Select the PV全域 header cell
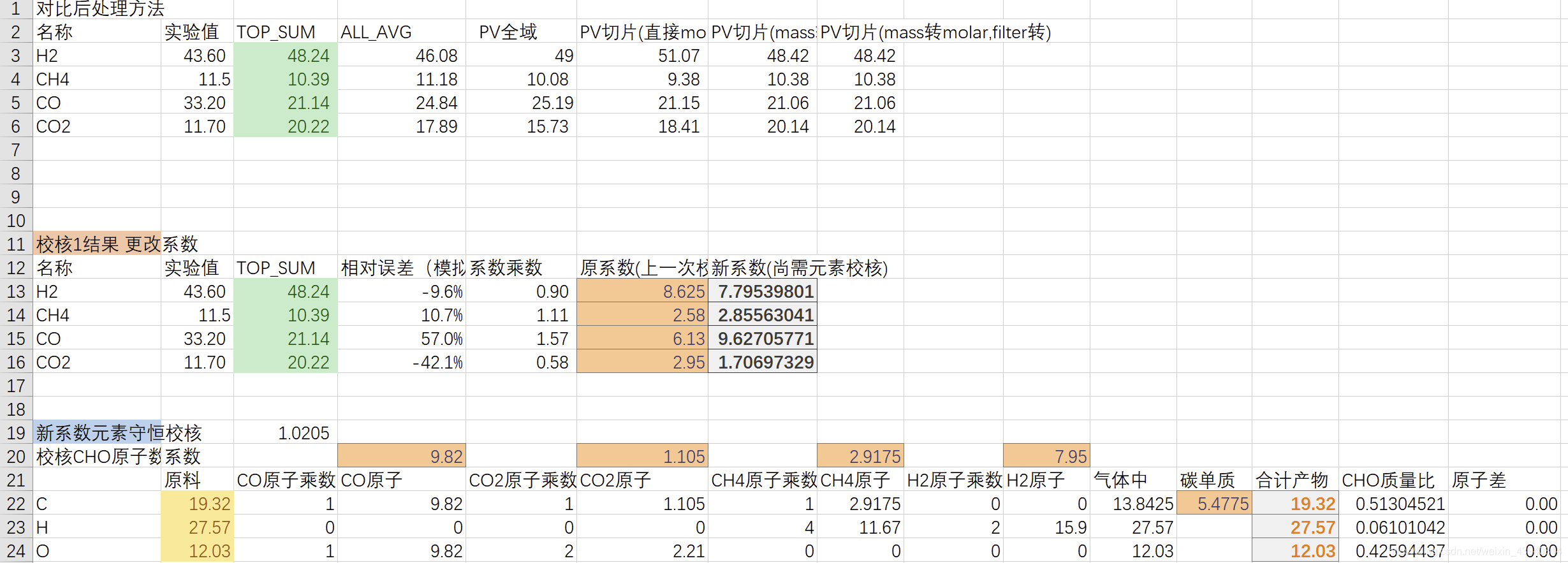 tap(521, 31)
